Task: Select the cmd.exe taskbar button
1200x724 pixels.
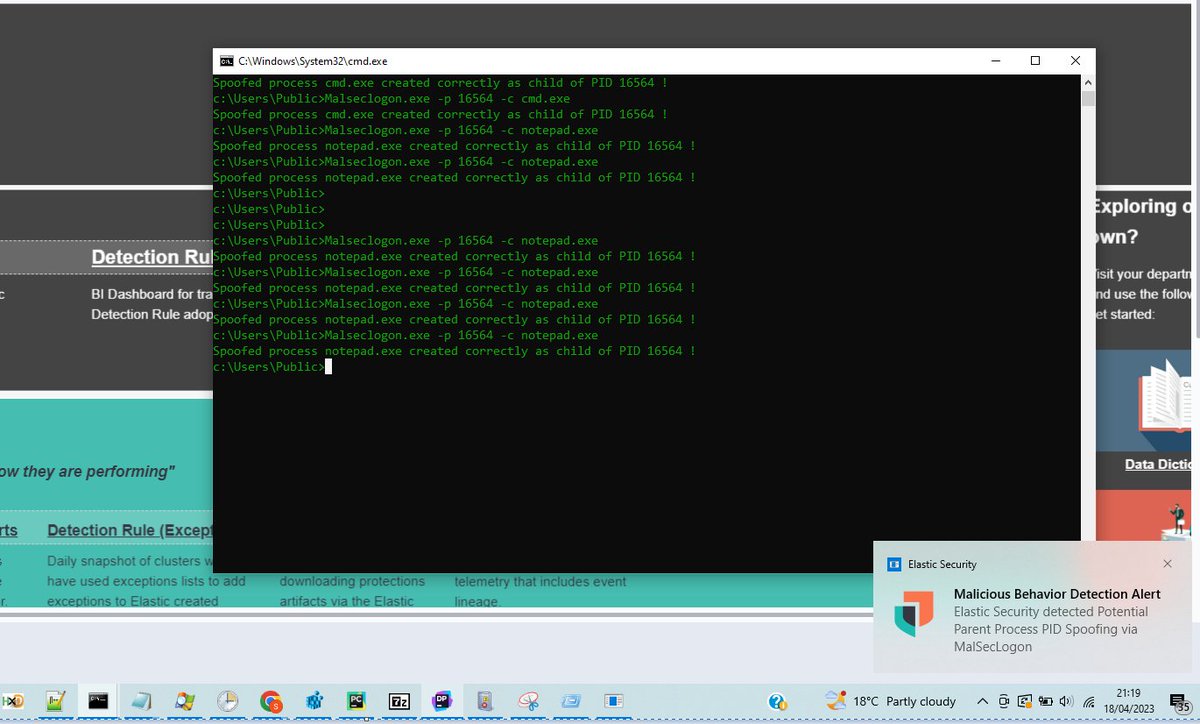Action: tap(98, 701)
